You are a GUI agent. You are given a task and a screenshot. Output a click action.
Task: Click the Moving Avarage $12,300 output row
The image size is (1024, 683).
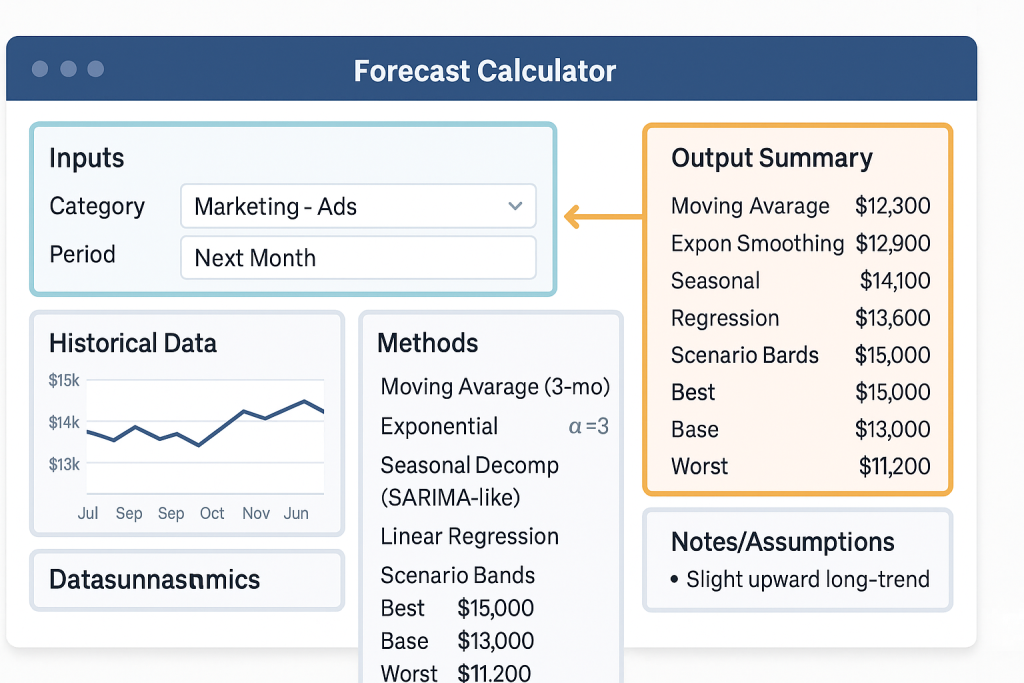tap(800, 206)
